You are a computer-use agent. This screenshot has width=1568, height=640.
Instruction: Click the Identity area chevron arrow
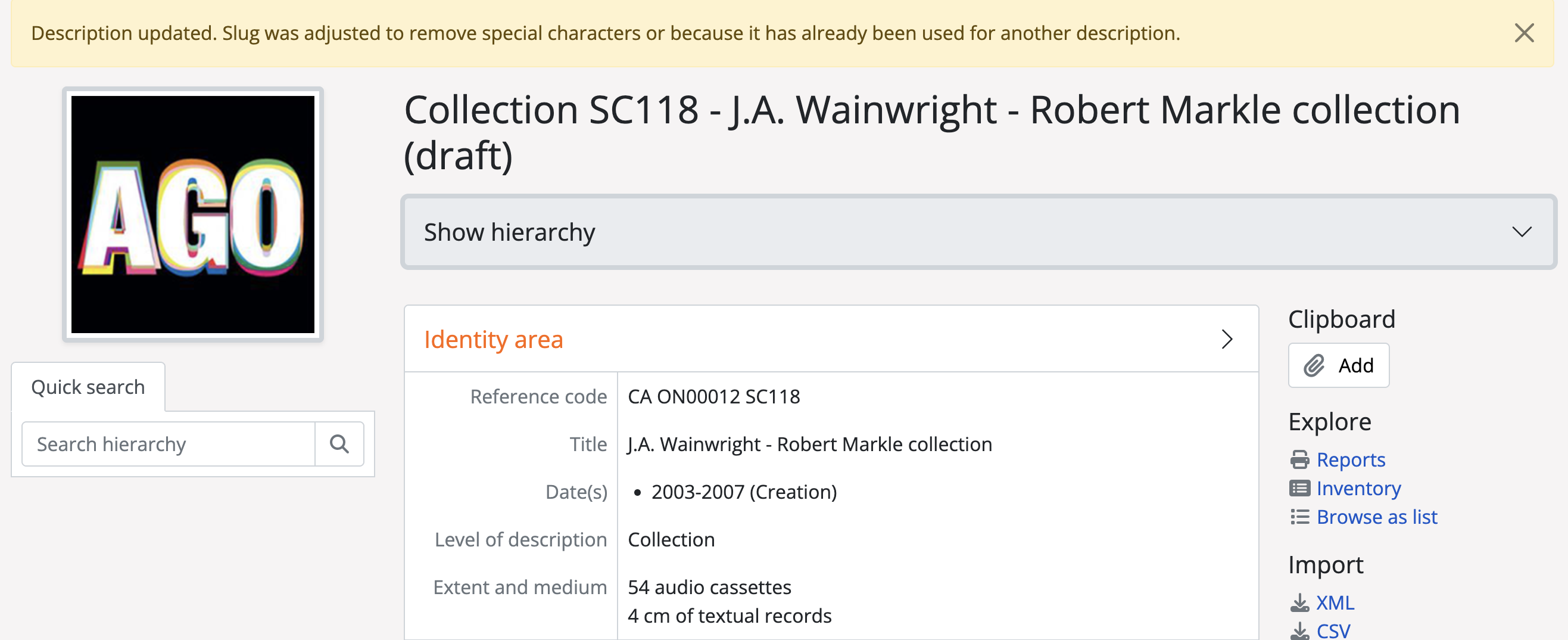[1227, 339]
